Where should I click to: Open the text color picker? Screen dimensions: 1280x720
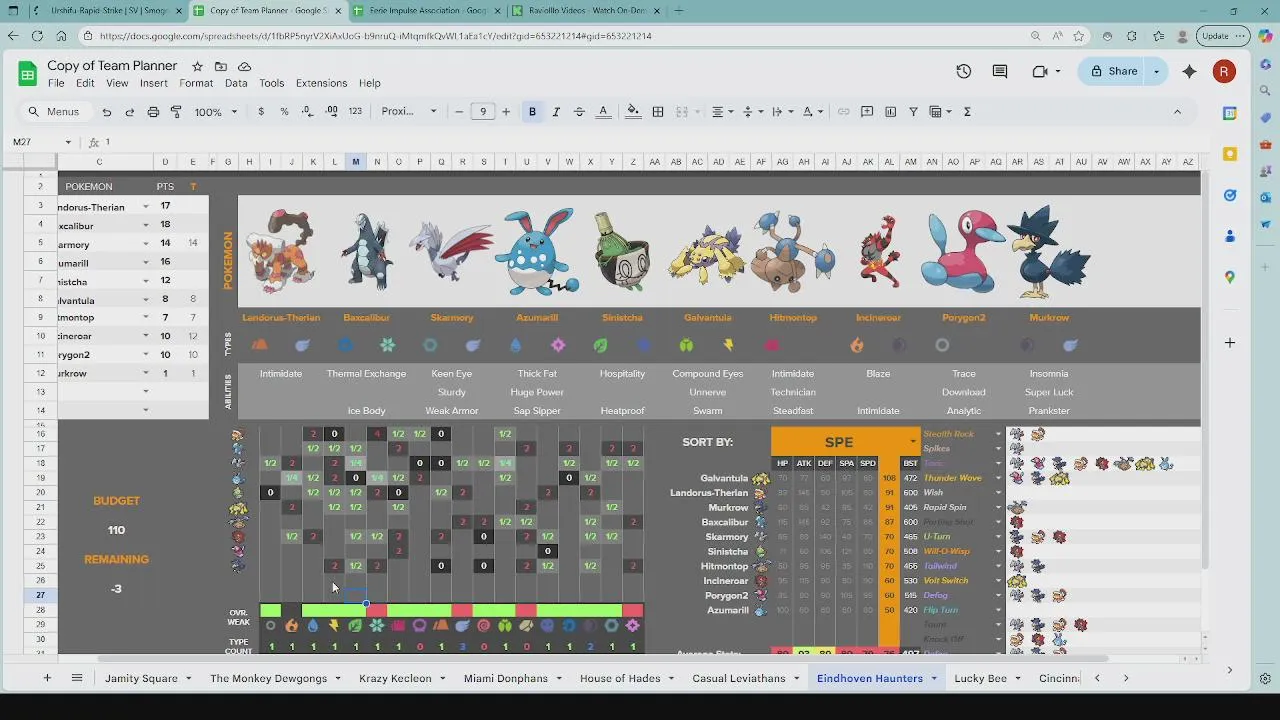(x=603, y=112)
